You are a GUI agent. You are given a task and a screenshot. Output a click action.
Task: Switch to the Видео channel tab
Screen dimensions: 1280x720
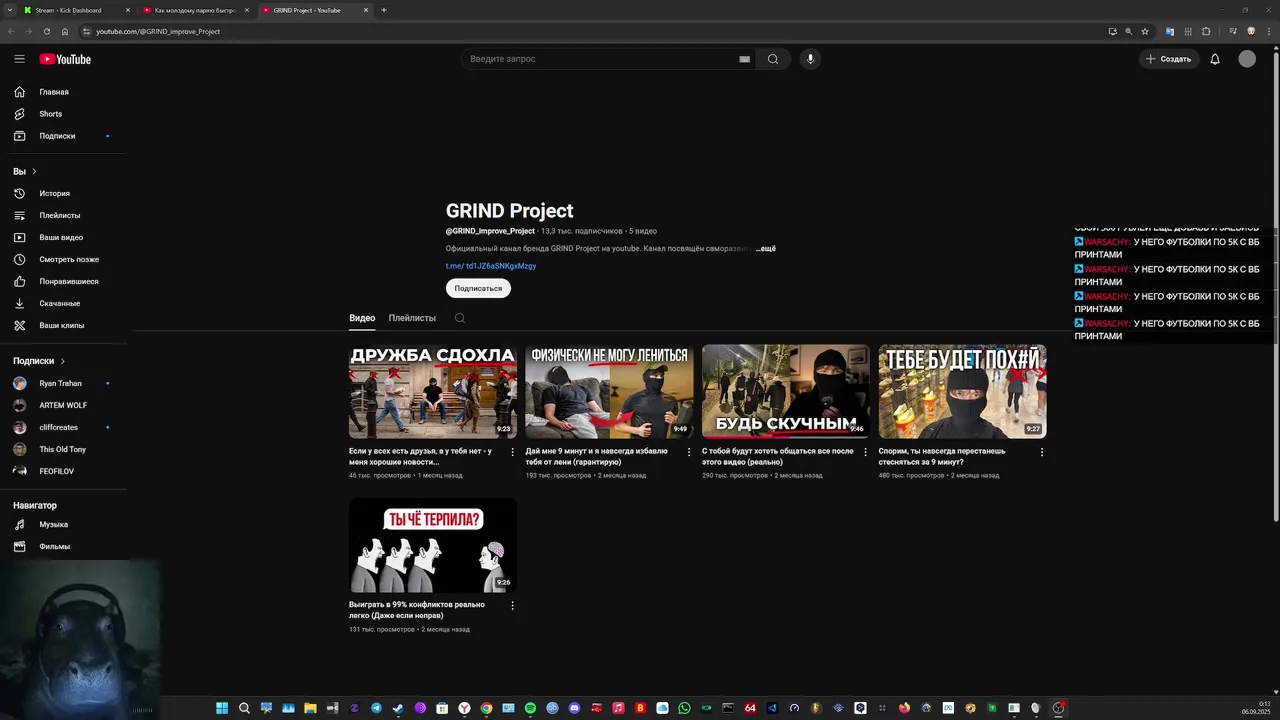(362, 318)
